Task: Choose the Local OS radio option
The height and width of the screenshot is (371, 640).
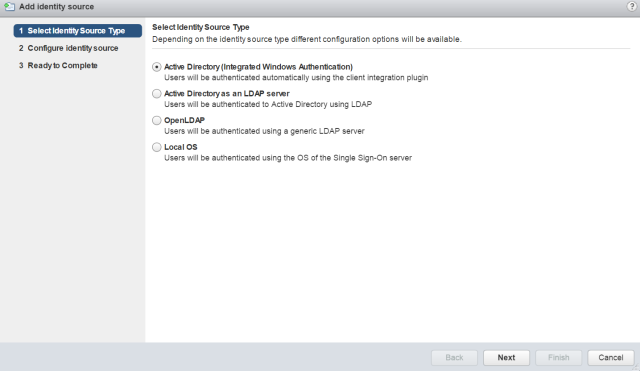Action: tap(157, 147)
